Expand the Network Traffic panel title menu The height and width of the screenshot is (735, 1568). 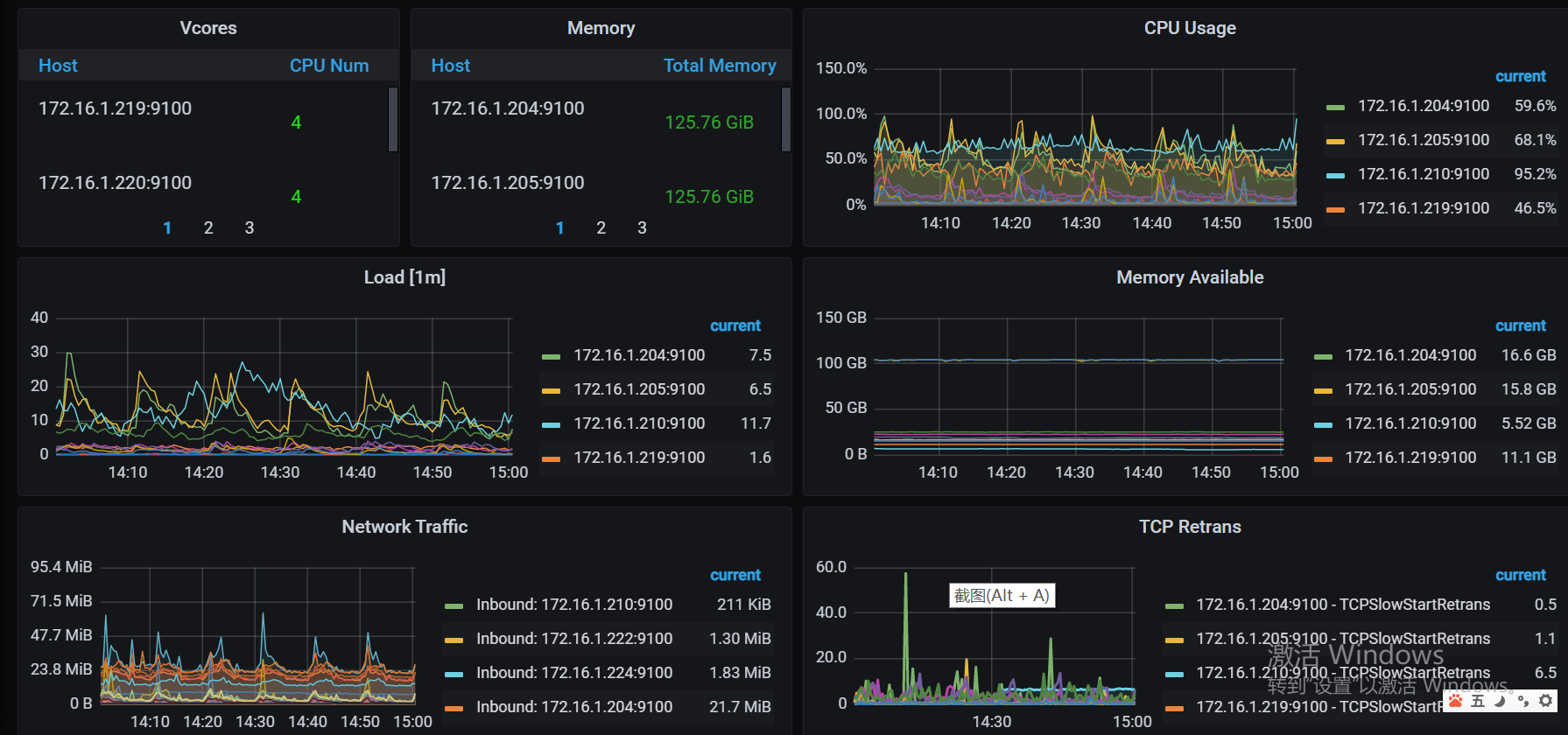[x=404, y=527]
